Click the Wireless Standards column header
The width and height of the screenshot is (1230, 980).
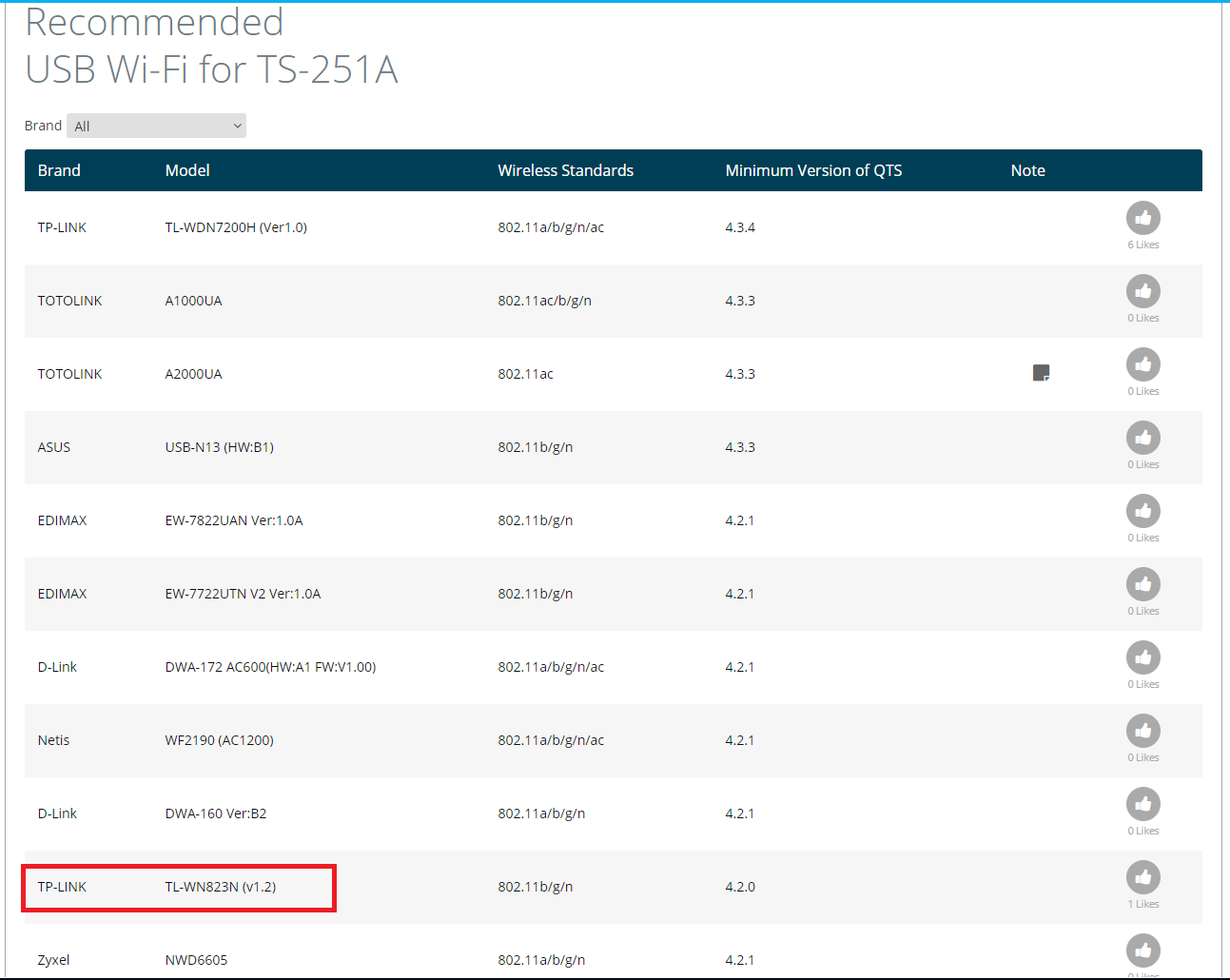point(565,170)
